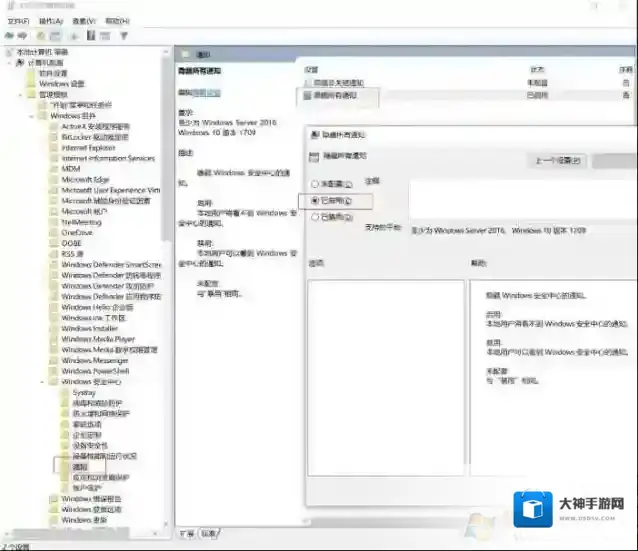Image resolution: width=638 pixels, height=551 pixels.
Task: Toggle the Show/Hide Console Tree icon
Action: pyautogui.click(x=56, y=36)
